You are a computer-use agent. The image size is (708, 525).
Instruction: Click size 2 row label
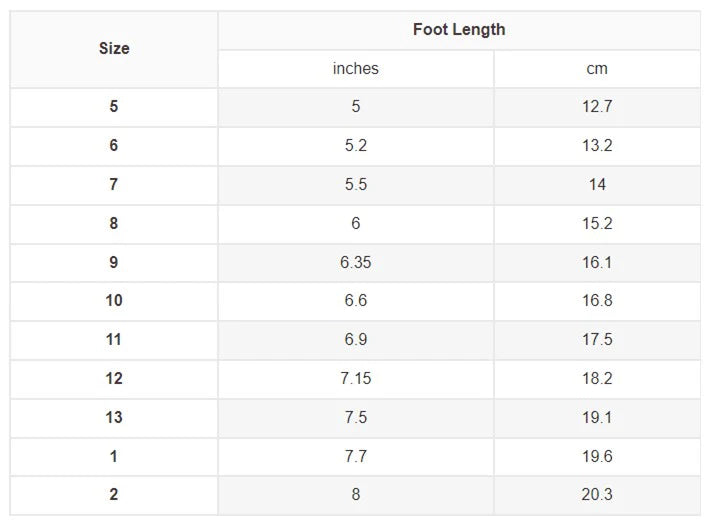(114, 495)
